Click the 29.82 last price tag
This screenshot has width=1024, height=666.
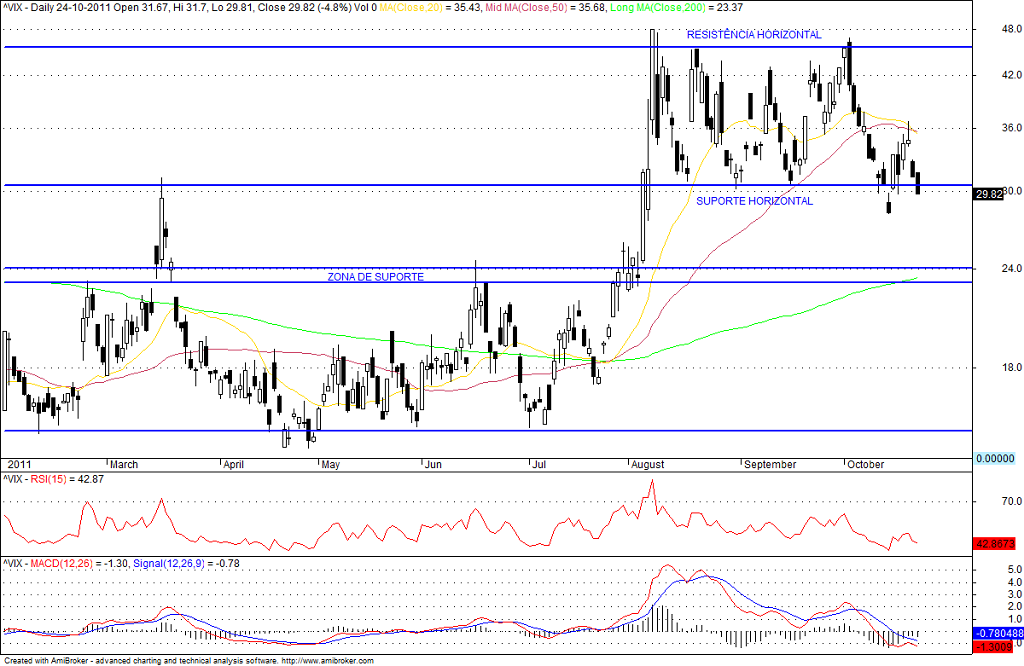988,194
